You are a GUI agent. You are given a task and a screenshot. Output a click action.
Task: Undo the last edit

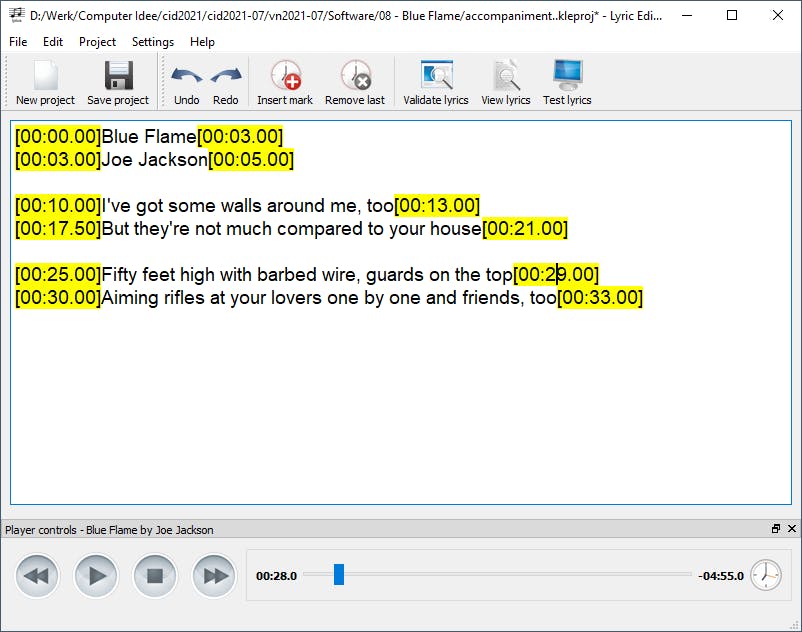point(186,82)
